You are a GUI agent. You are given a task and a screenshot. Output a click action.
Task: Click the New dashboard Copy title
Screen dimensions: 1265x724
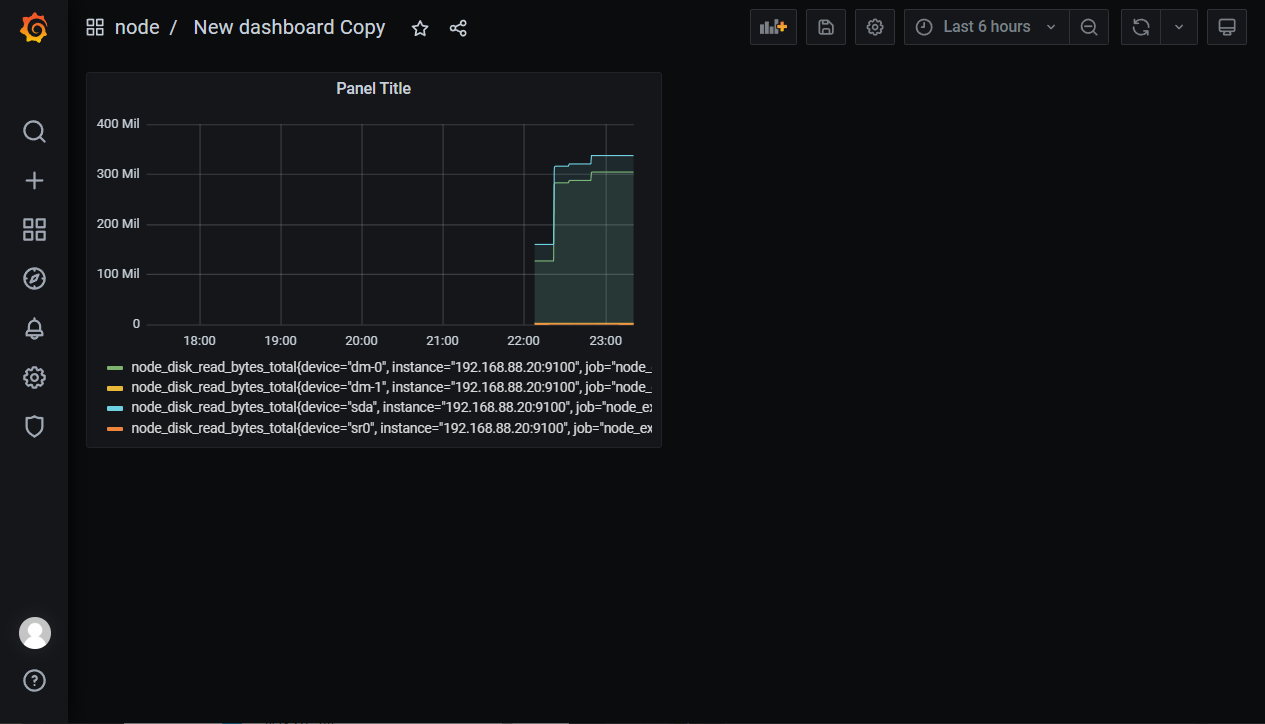pos(289,27)
